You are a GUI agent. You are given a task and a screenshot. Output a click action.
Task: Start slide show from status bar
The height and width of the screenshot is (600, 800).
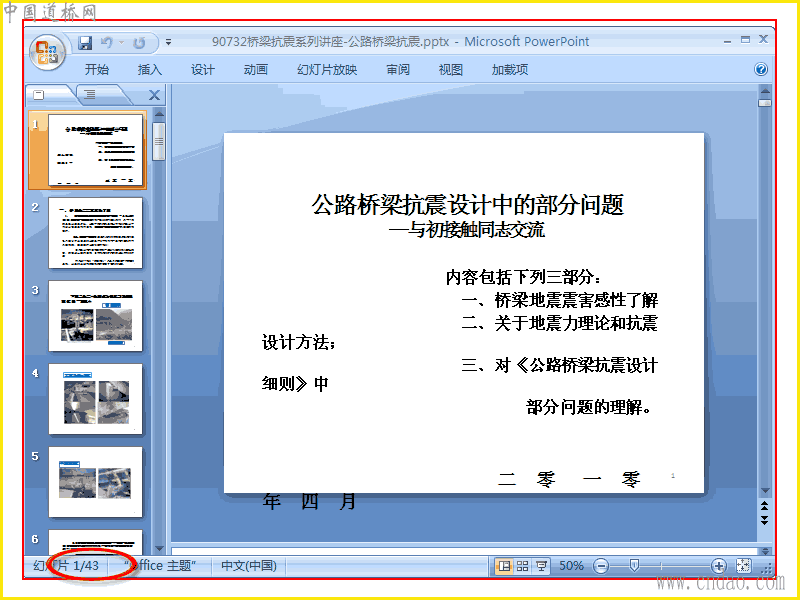pyautogui.click(x=541, y=566)
